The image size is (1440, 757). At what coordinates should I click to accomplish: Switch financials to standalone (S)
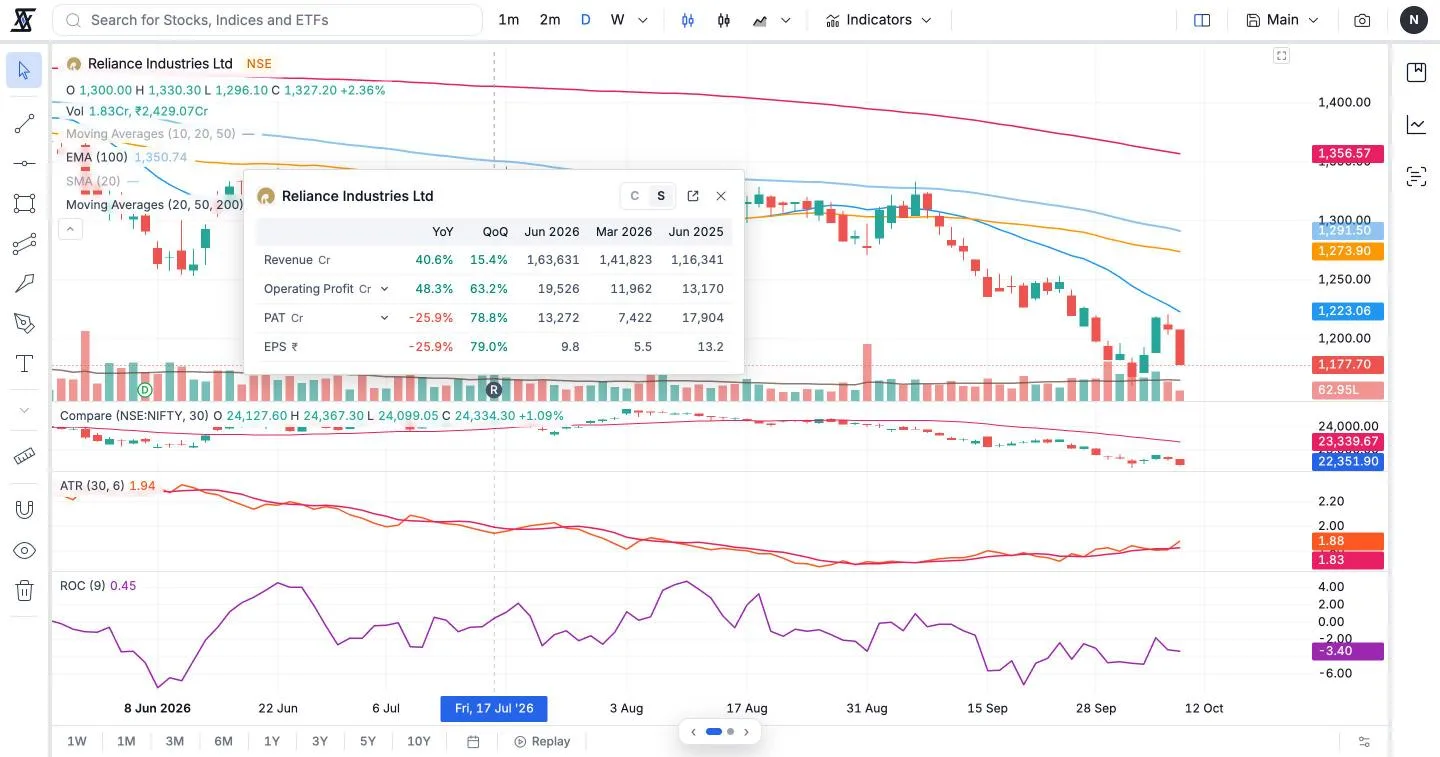pos(661,196)
